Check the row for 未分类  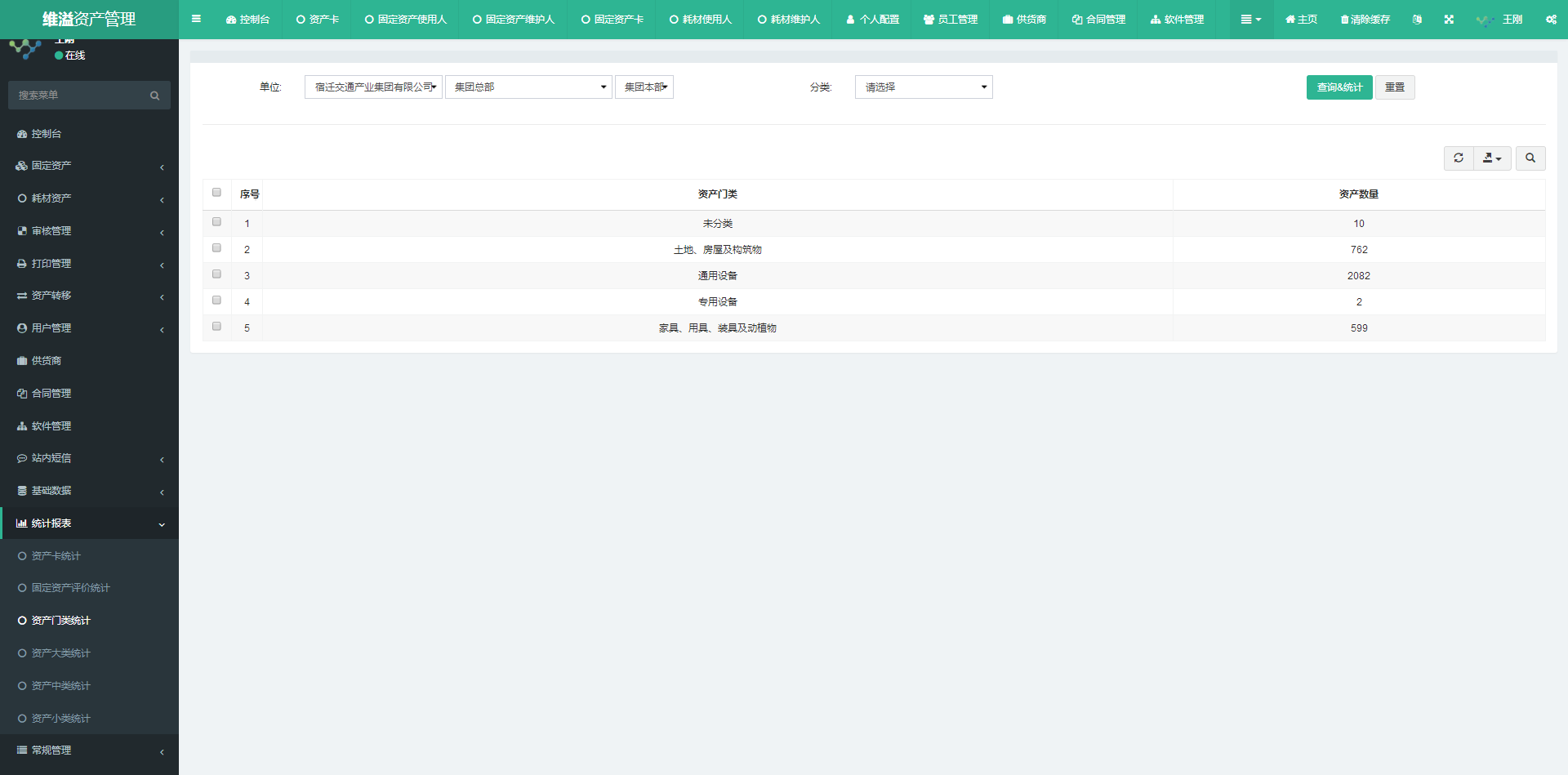216,222
